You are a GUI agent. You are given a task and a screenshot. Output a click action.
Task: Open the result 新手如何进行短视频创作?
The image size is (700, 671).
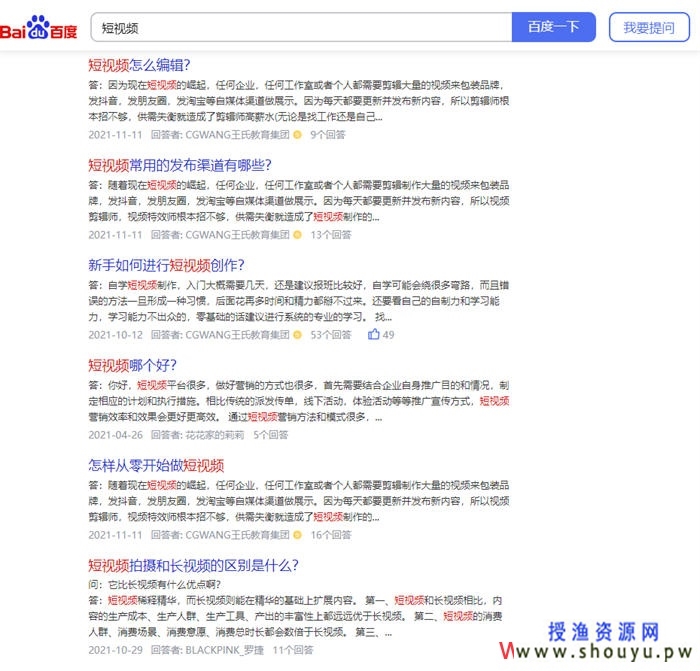point(166,265)
